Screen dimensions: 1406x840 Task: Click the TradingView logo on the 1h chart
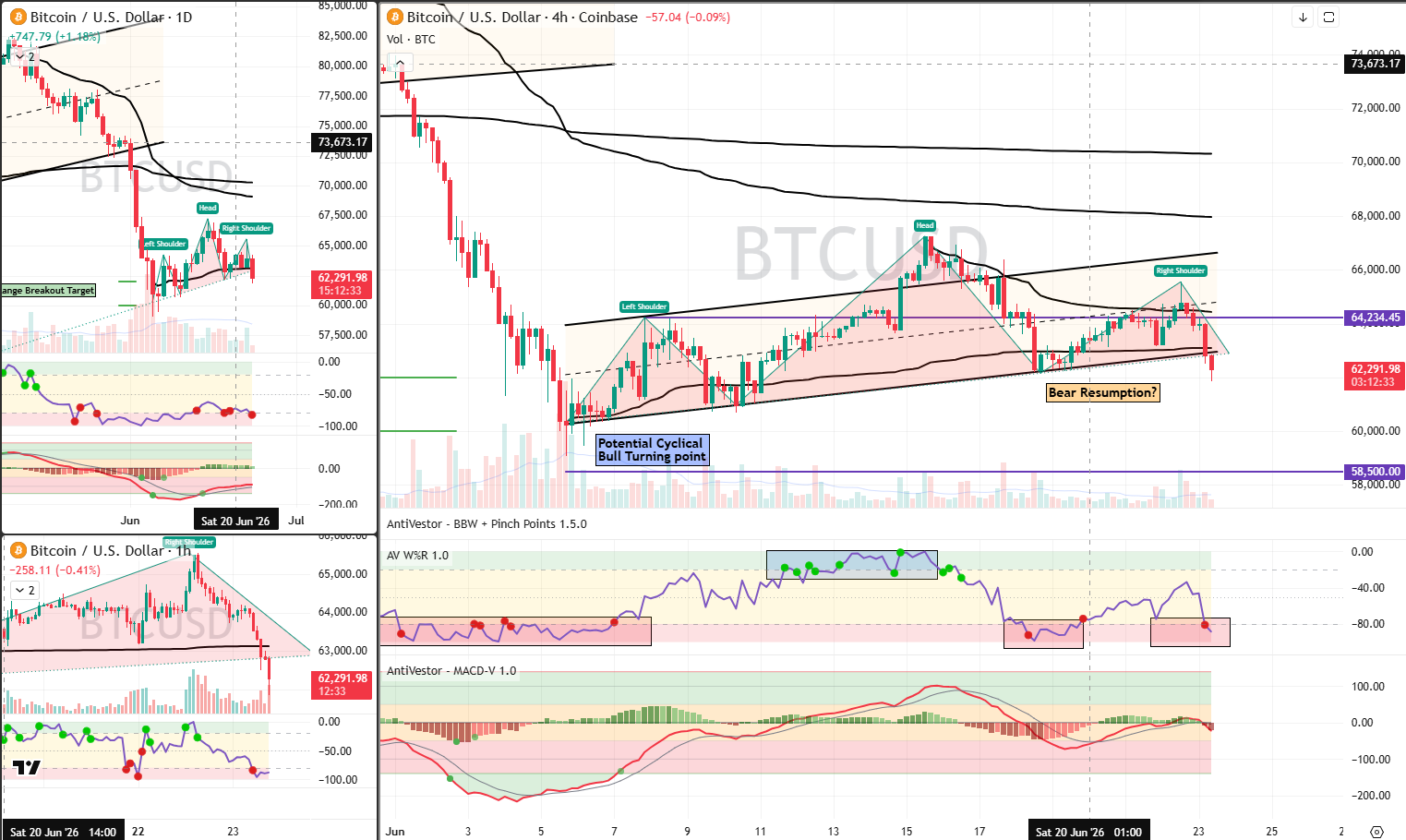27,767
